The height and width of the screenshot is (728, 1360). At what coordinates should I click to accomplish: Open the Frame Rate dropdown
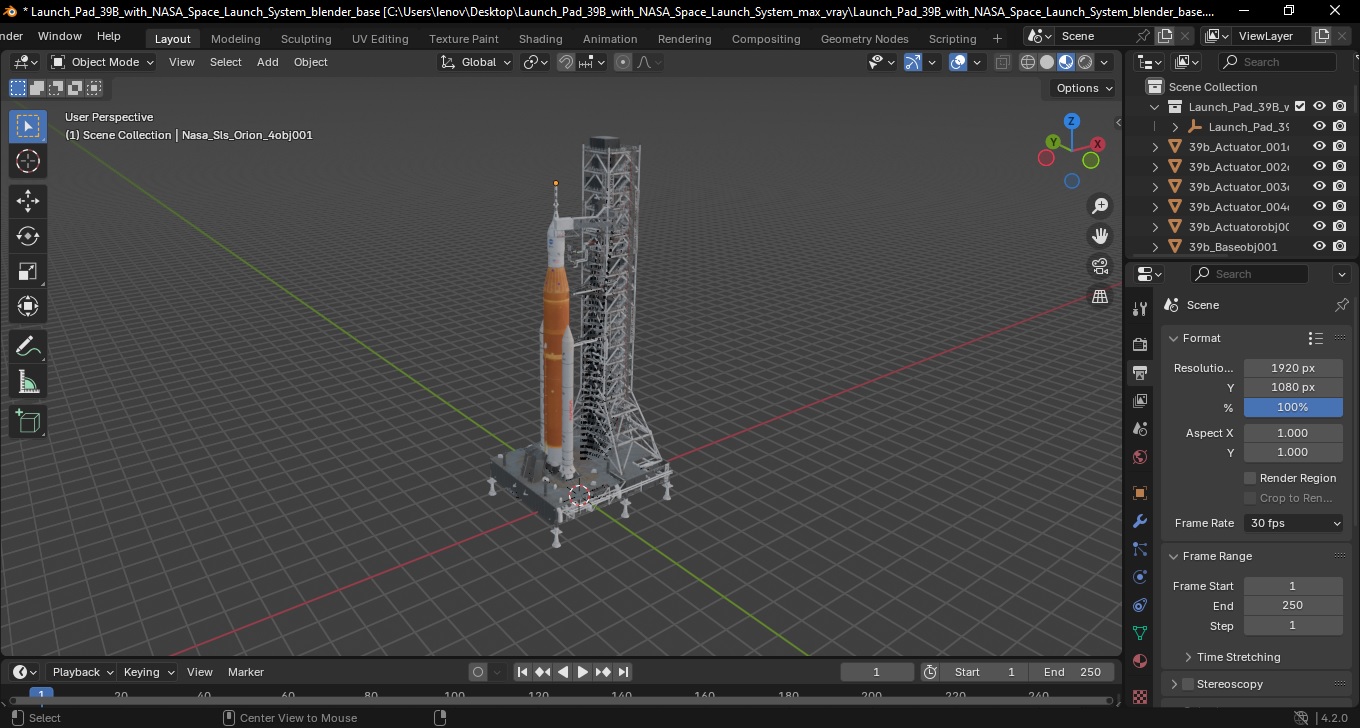point(1294,523)
